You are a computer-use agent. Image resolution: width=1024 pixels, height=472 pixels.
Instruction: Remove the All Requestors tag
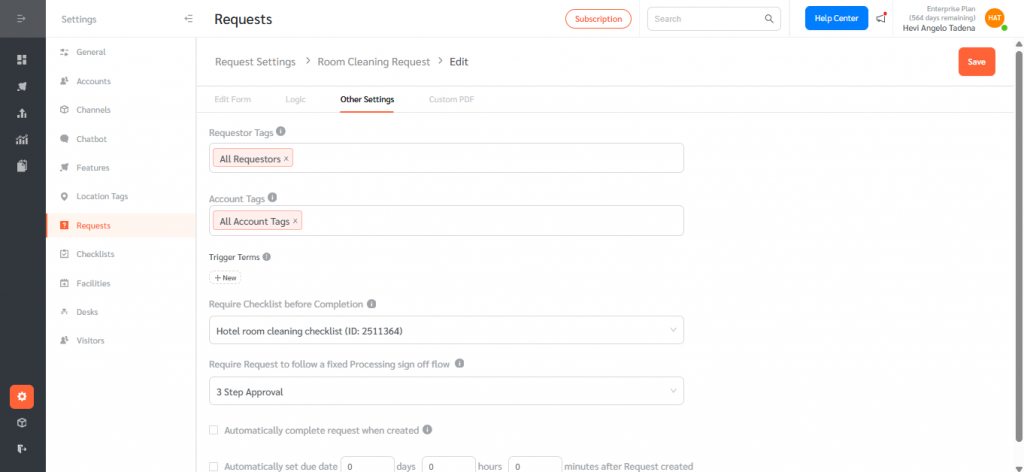click(x=286, y=159)
